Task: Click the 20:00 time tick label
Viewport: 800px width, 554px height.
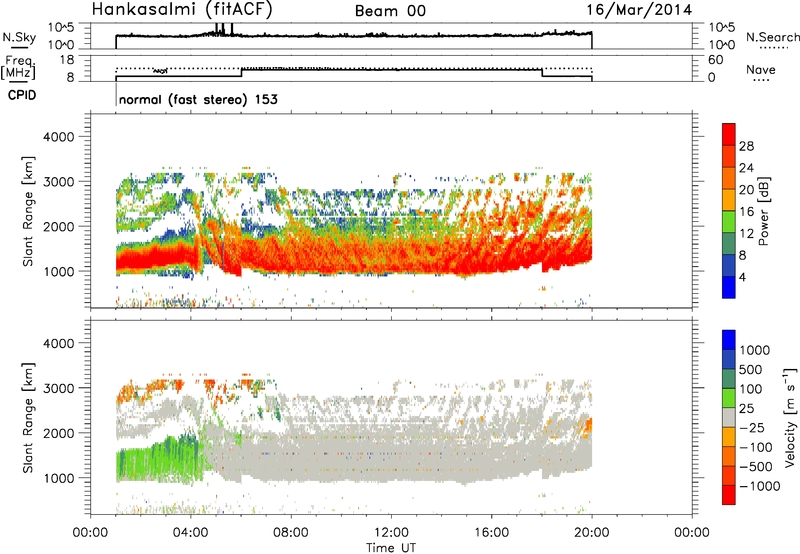Action: coord(592,533)
